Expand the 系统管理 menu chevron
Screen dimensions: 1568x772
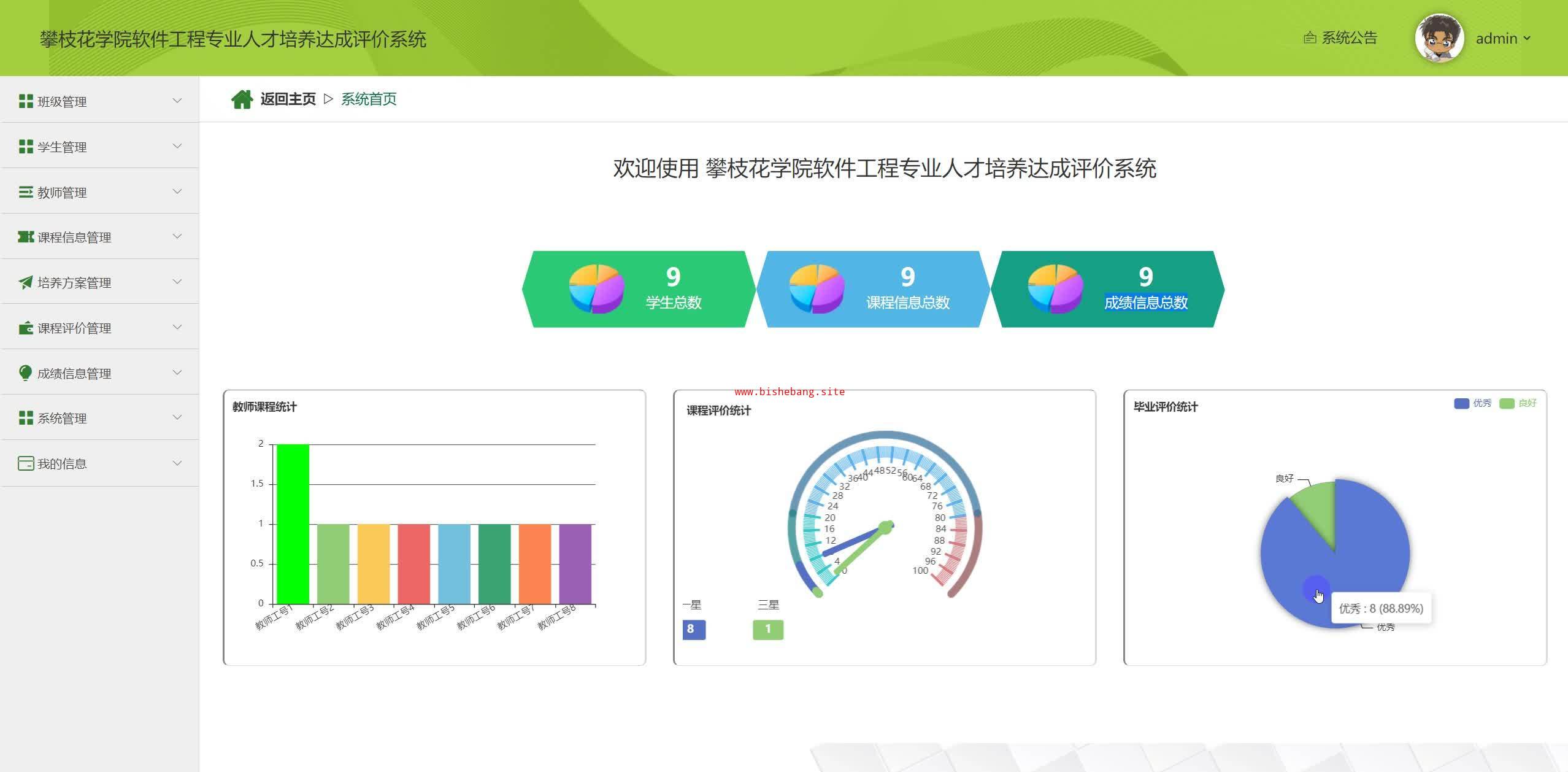[x=177, y=417]
